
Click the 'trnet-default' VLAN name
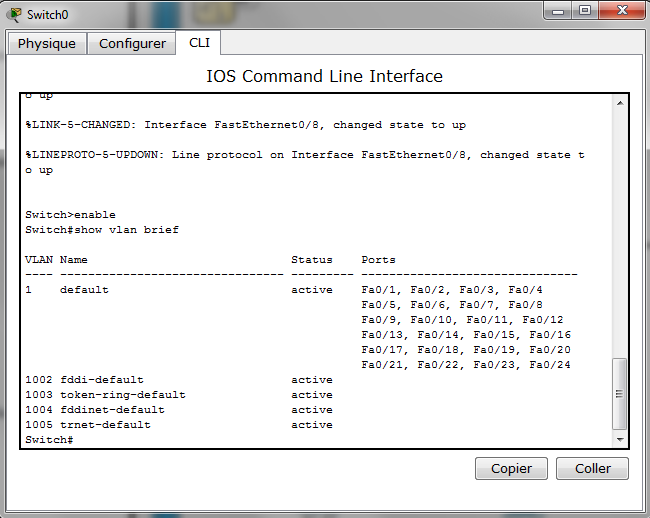pyautogui.click(x=105, y=424)
